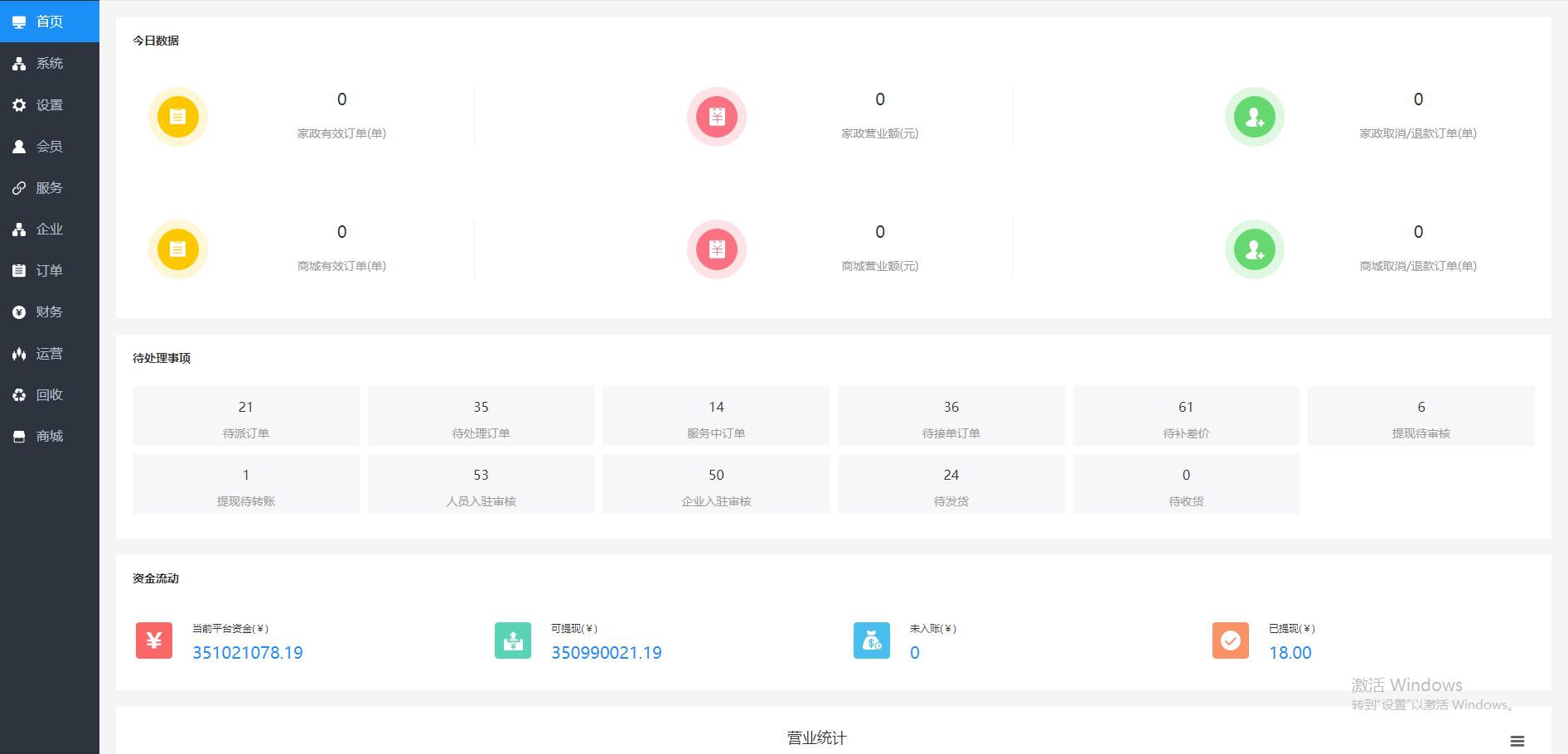
Task: Click the red yen 当前平台资金 icon
Action: coord(154,640)
